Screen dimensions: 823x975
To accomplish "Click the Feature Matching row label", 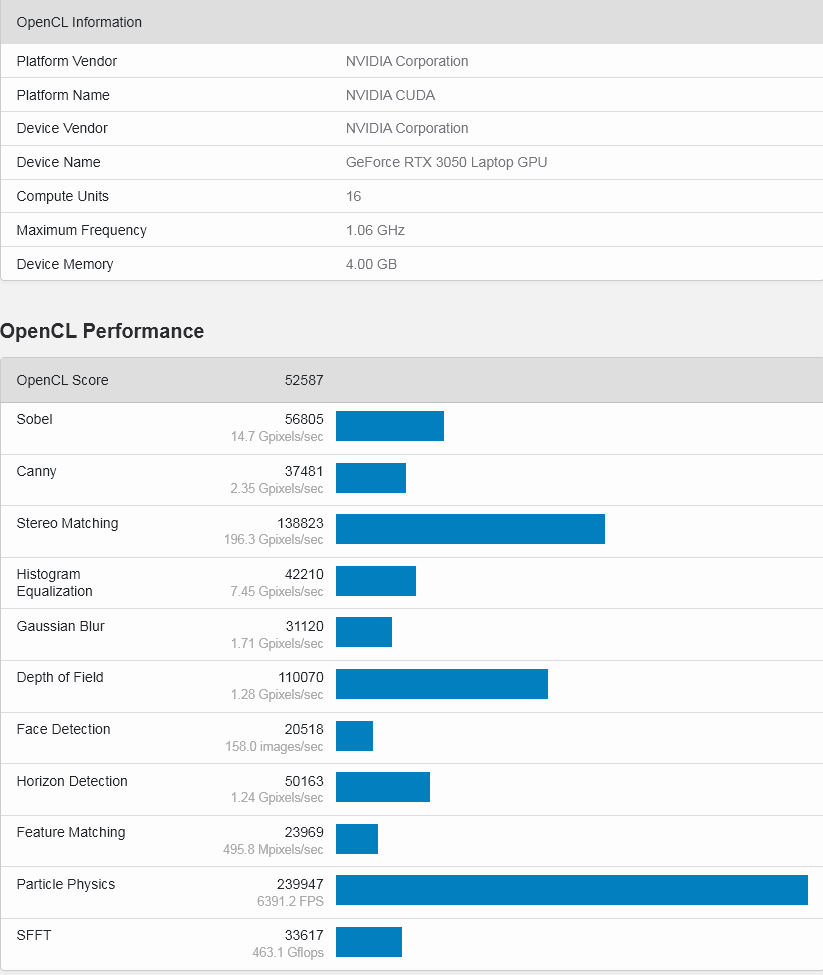I will [x=71, y=832].
